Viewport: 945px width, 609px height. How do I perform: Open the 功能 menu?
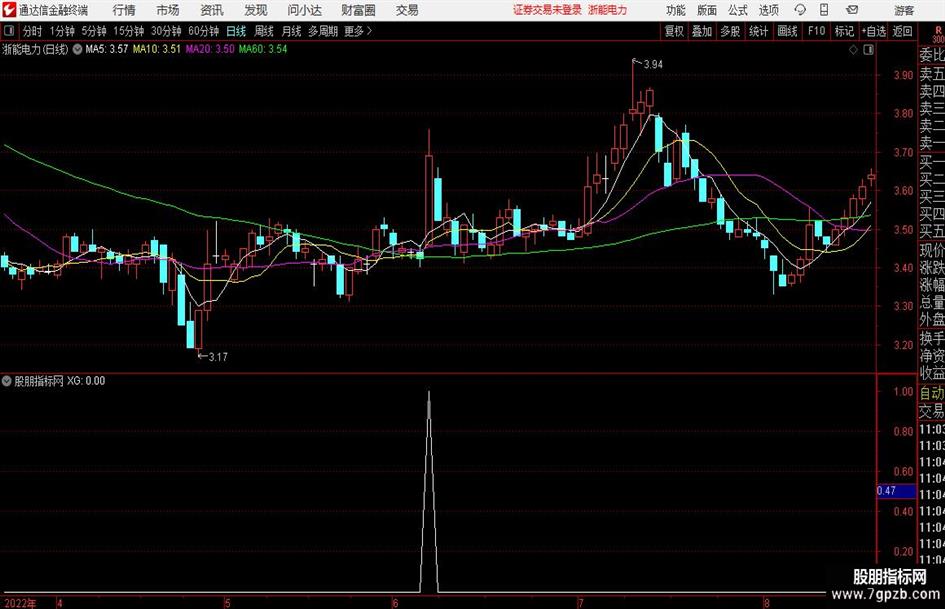676,10
